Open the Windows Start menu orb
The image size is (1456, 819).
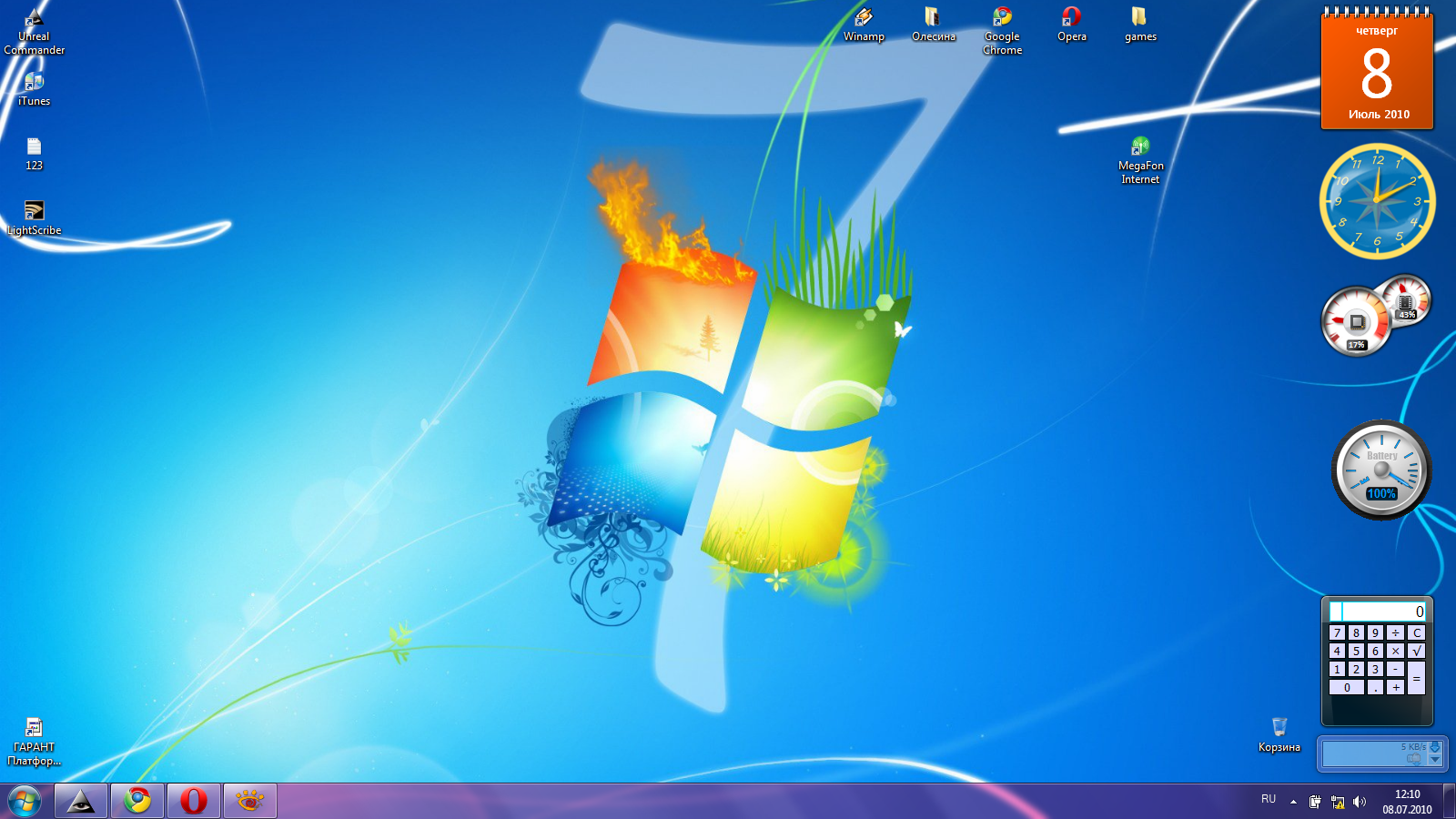(x=25, y=801)
